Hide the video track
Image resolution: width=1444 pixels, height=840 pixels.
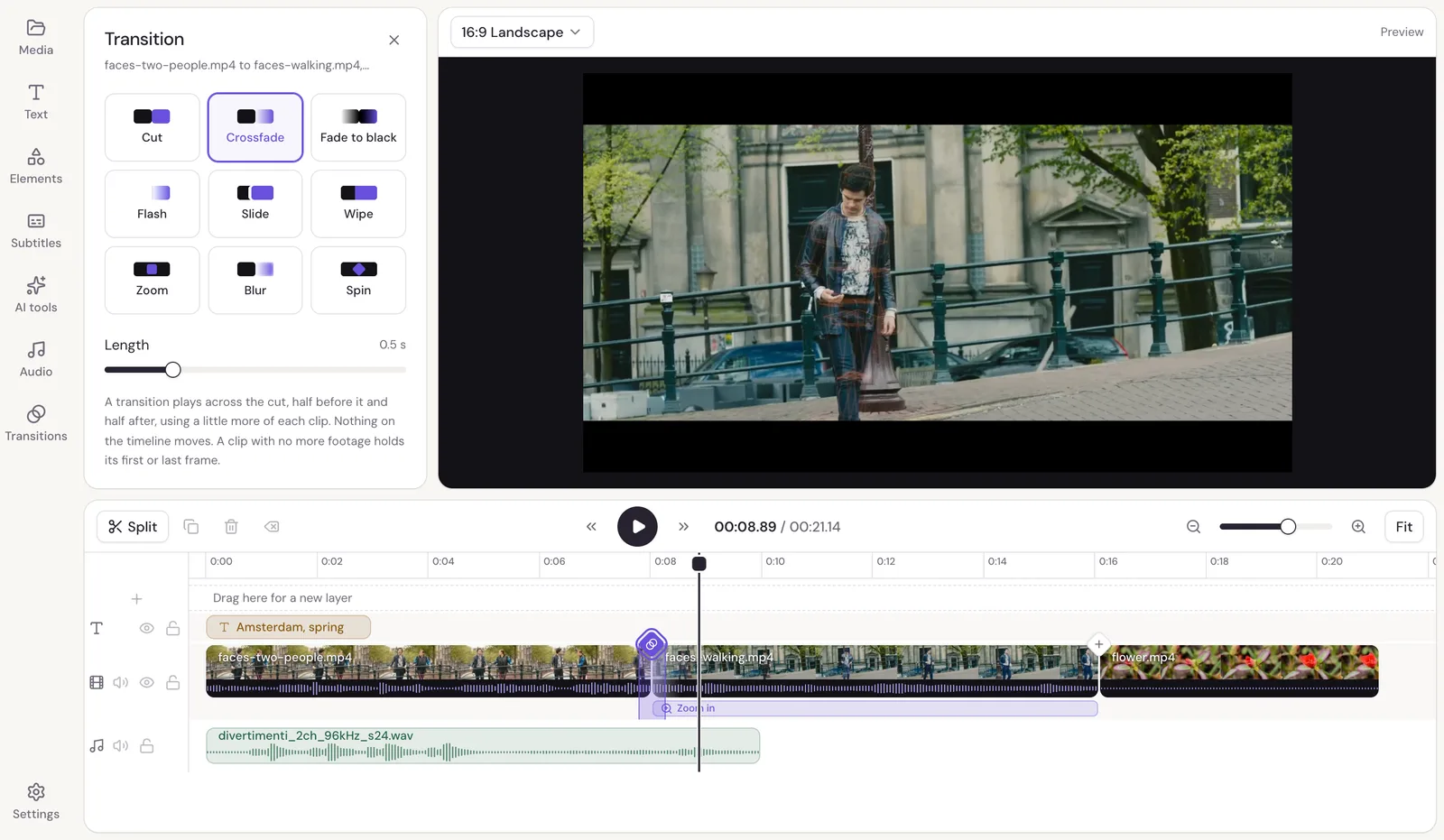click(x=146, y=682)
